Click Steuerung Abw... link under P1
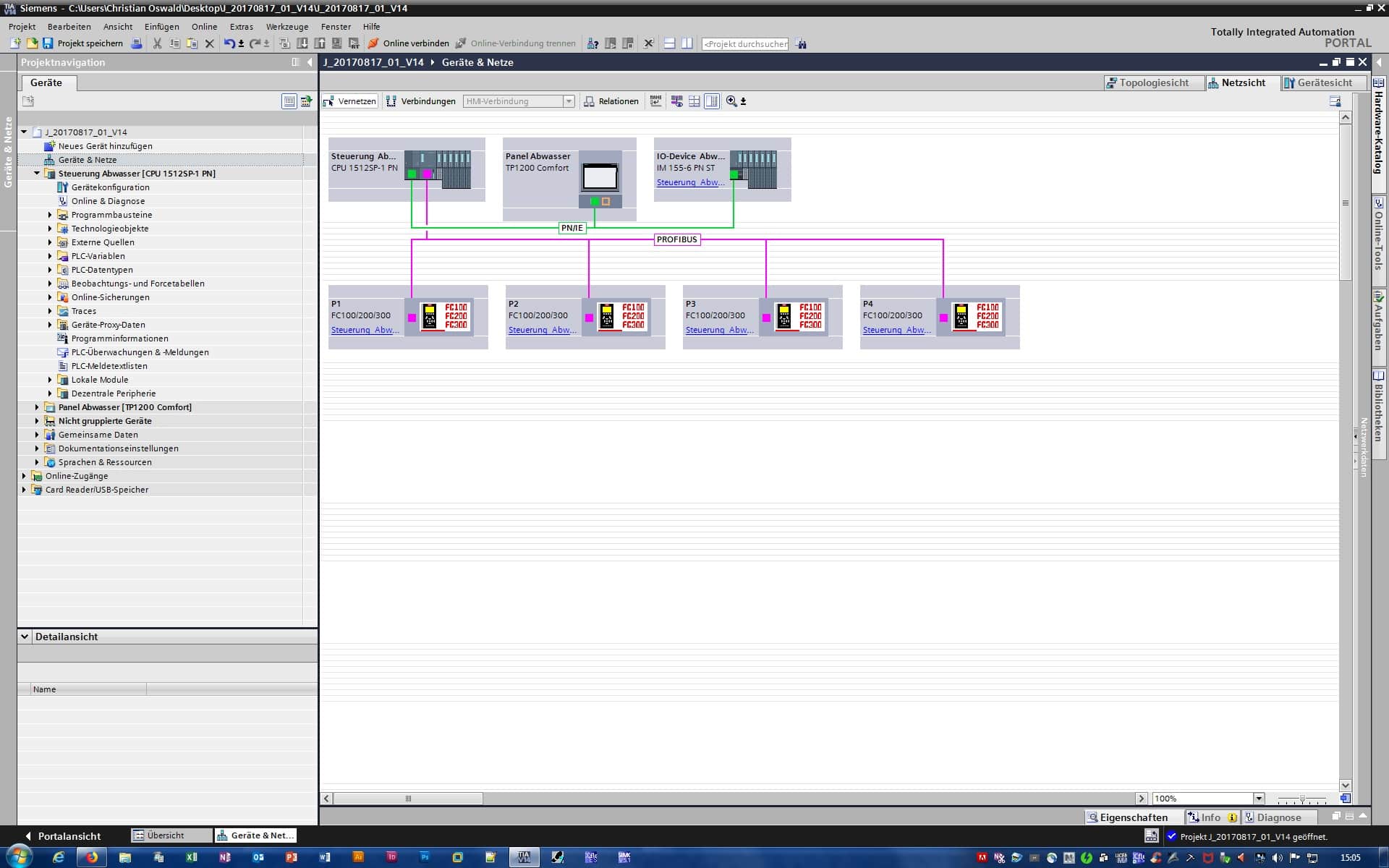Screen dimensions: 1389x868 point(365,330)
